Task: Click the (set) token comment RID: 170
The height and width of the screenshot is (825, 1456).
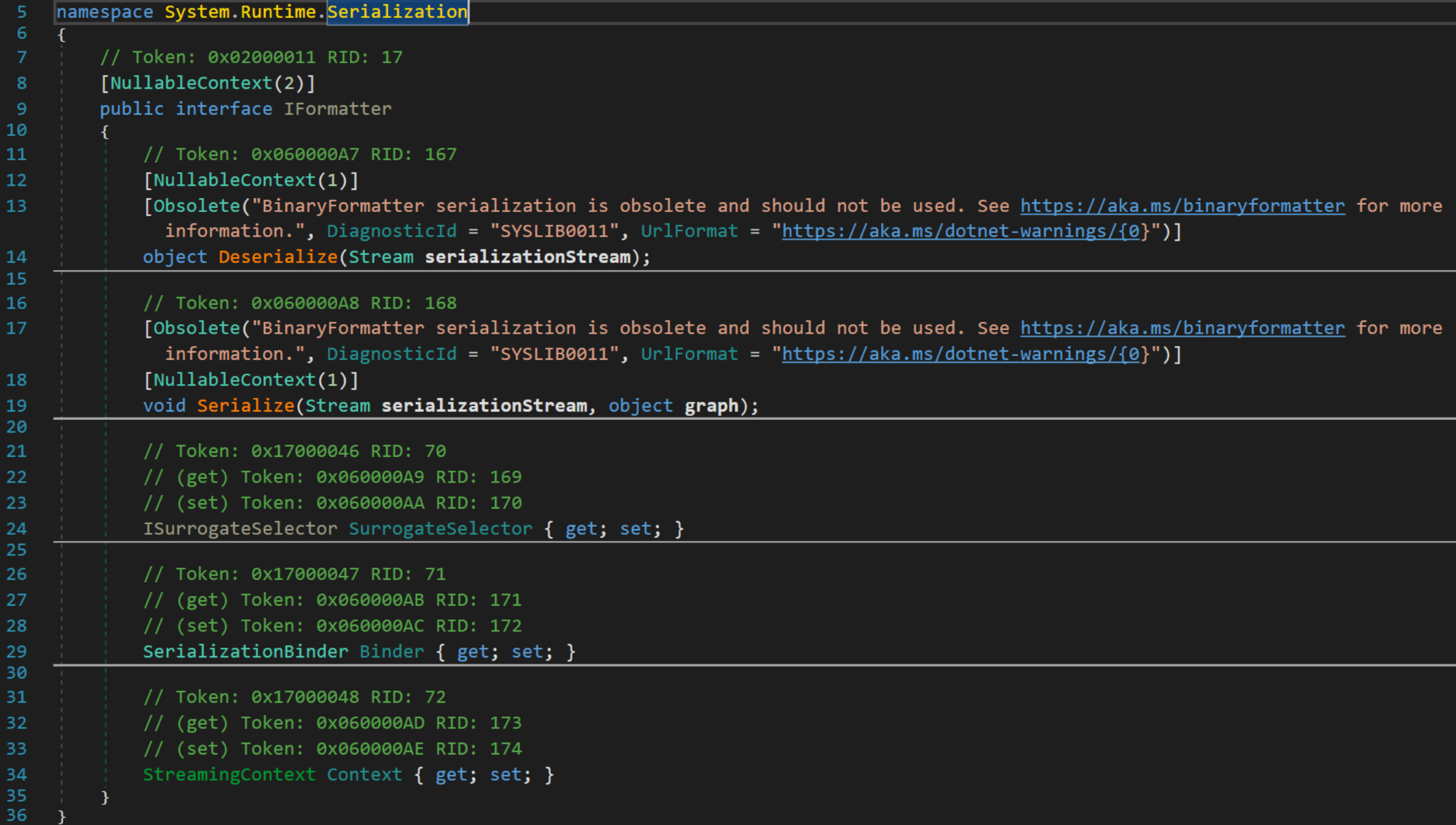Action: point(332,503)
